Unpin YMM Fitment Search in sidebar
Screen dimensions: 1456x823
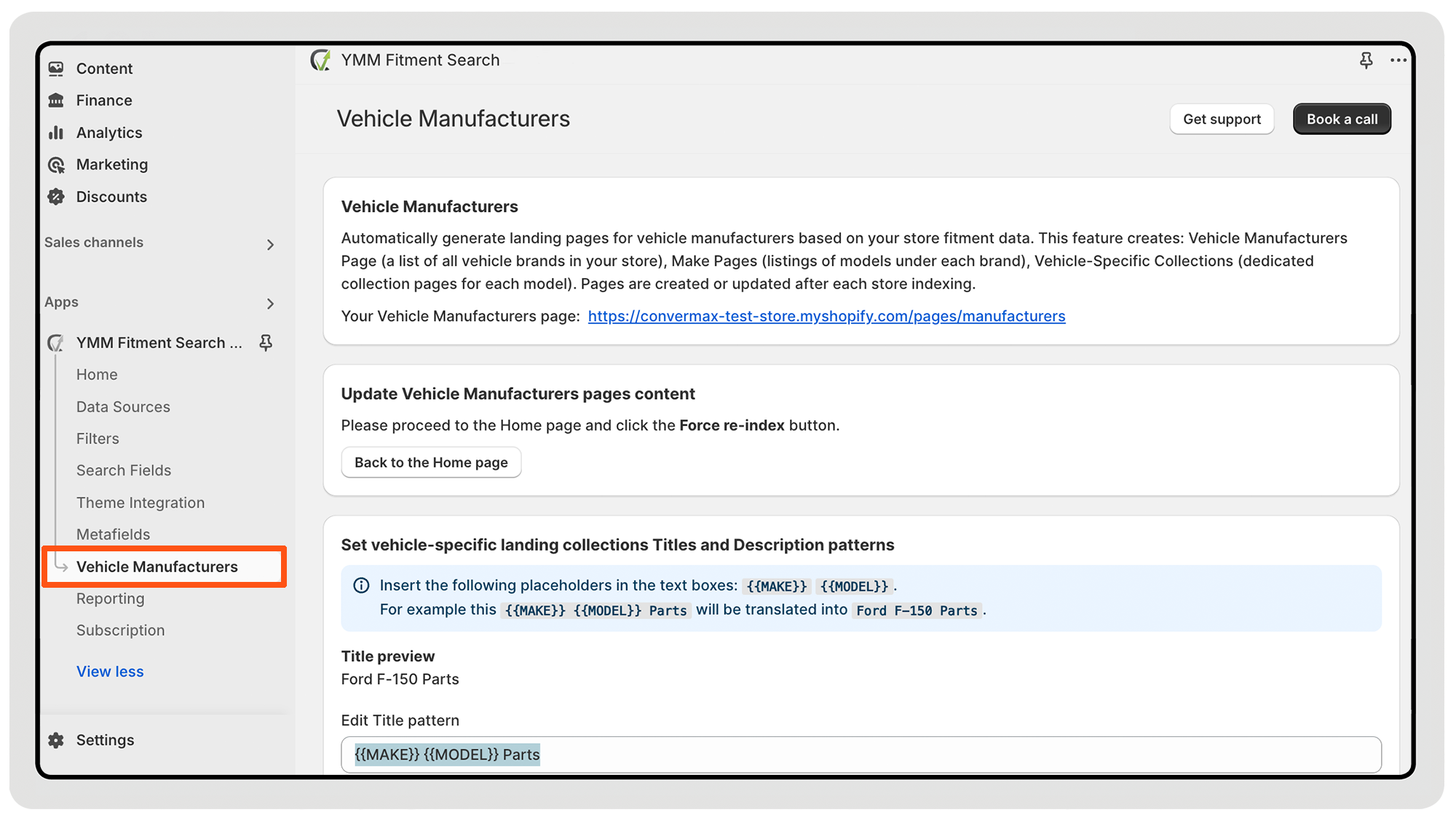[266, 343]
